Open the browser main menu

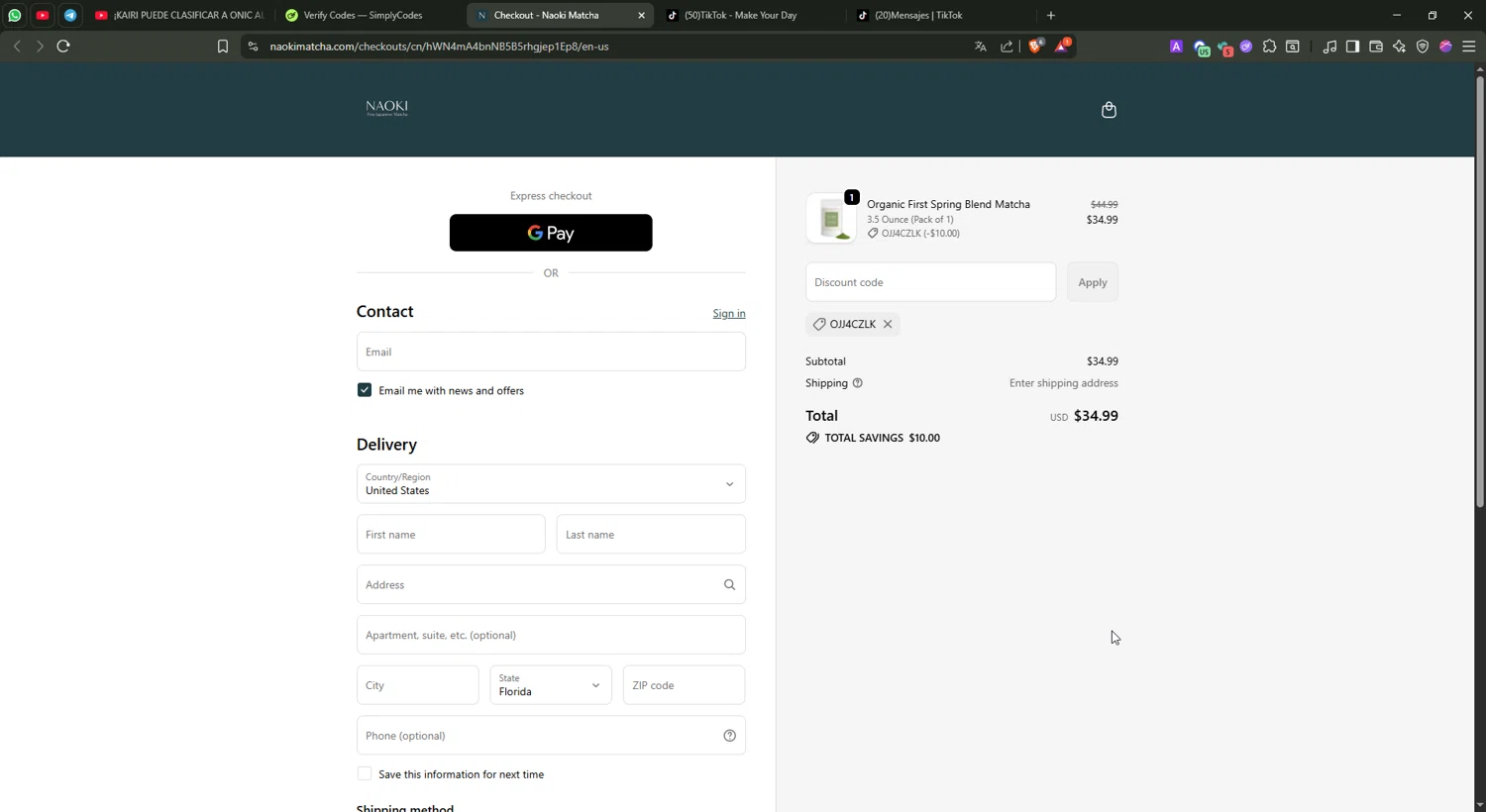coord(1469,47)
